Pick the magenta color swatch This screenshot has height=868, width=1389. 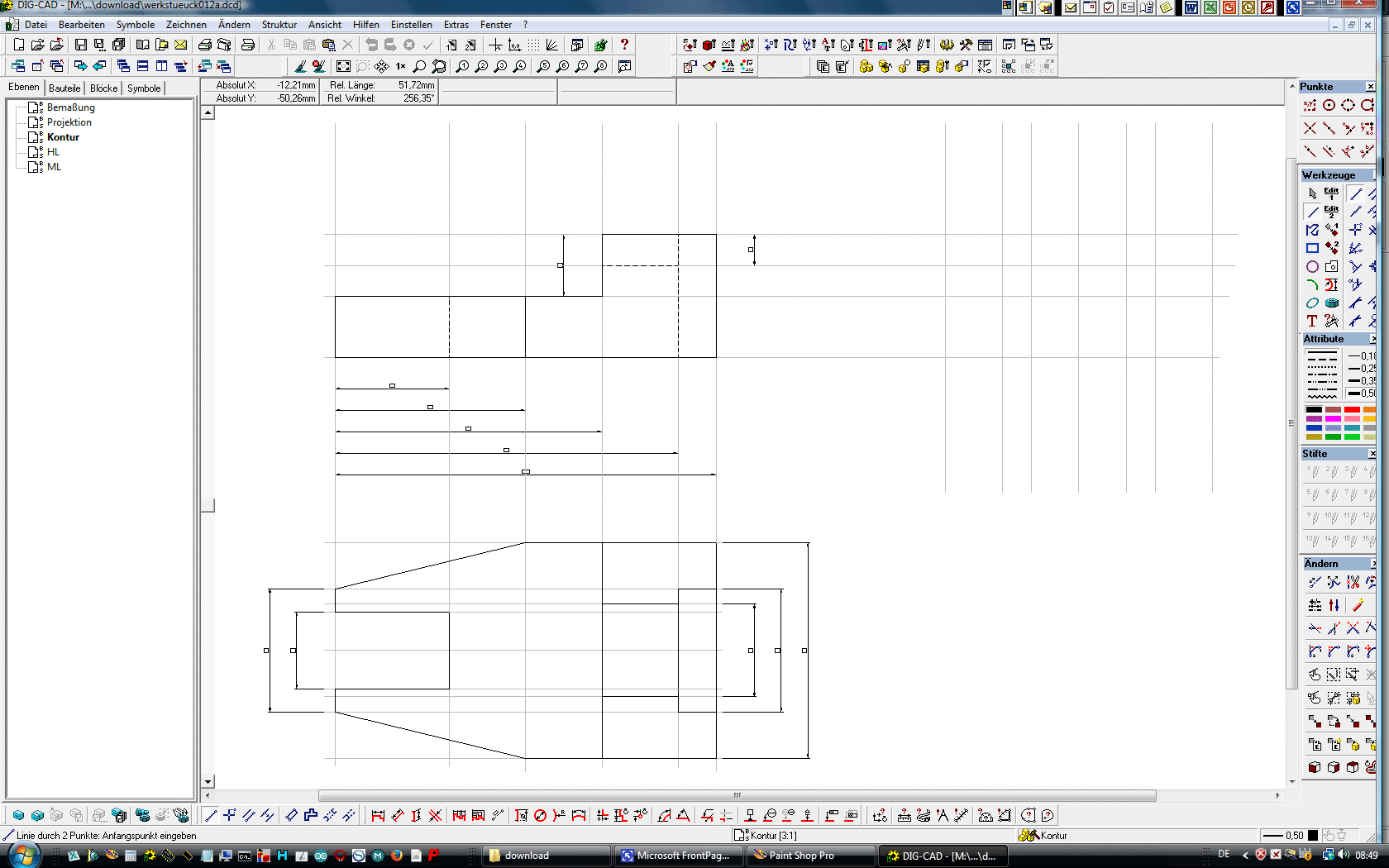click(x=1333, y=418)
